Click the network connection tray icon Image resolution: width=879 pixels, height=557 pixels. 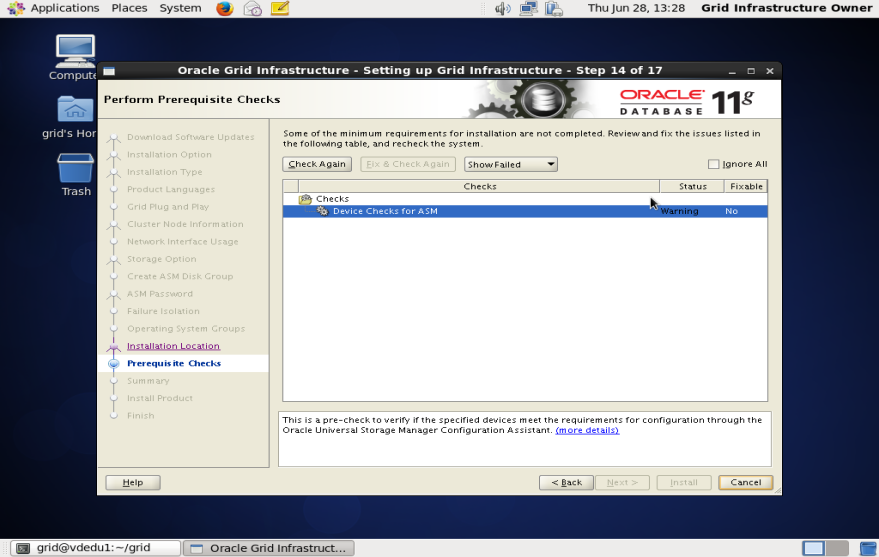pos(528,8)
